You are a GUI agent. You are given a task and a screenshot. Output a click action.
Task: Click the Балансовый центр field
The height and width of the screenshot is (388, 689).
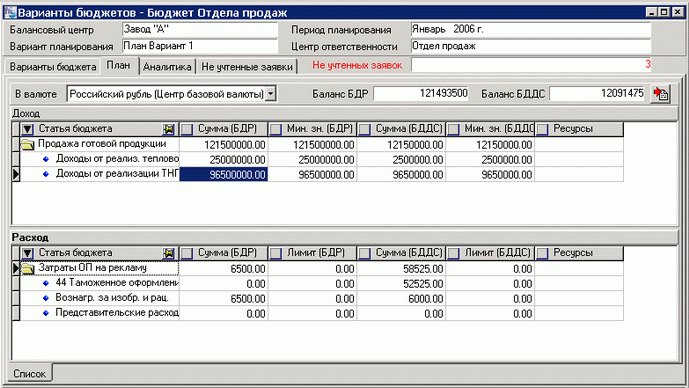200,29
